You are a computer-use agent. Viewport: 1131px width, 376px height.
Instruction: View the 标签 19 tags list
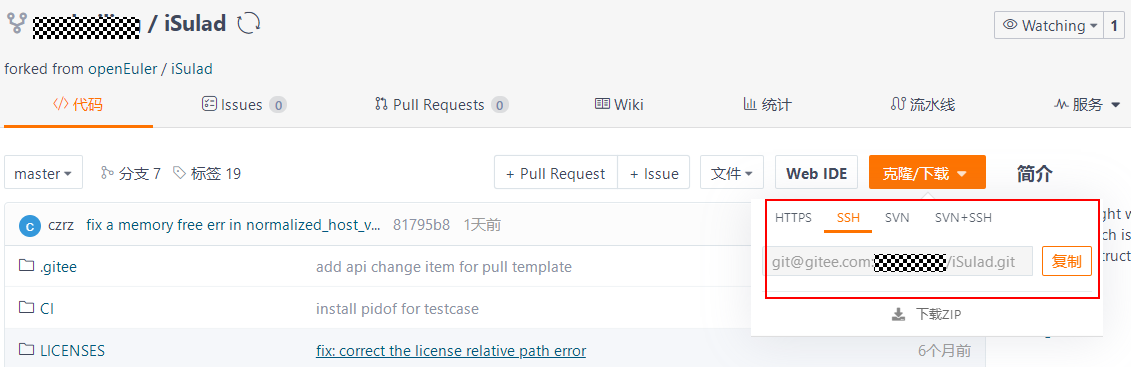click(207, 173)
